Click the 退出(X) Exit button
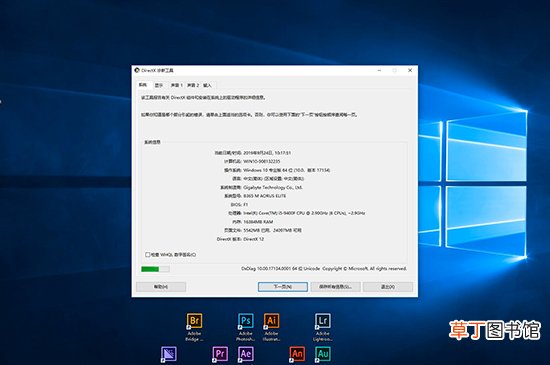 pyautogui.click(x=388, y=287)
